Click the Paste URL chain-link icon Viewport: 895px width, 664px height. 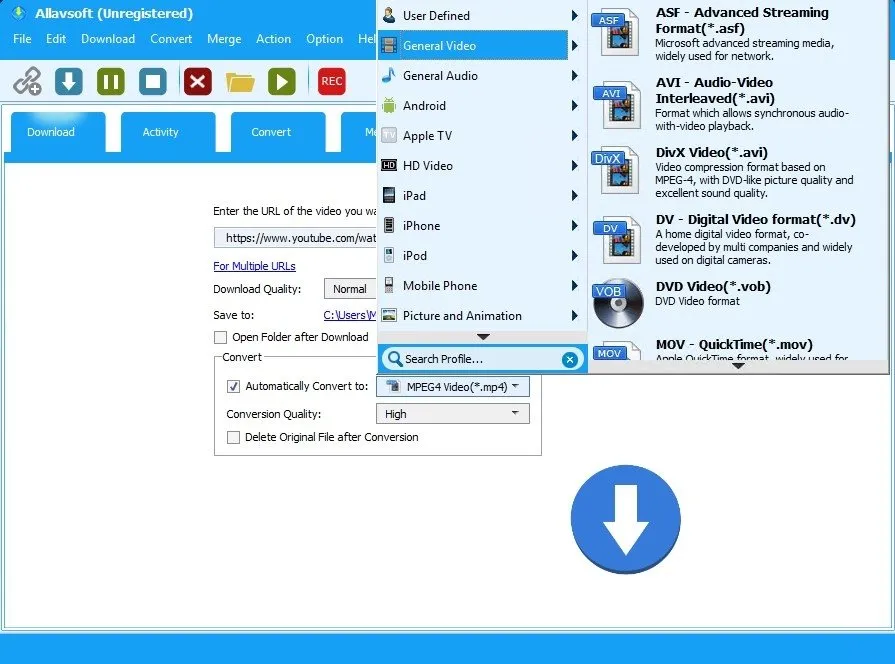[27, 81]
